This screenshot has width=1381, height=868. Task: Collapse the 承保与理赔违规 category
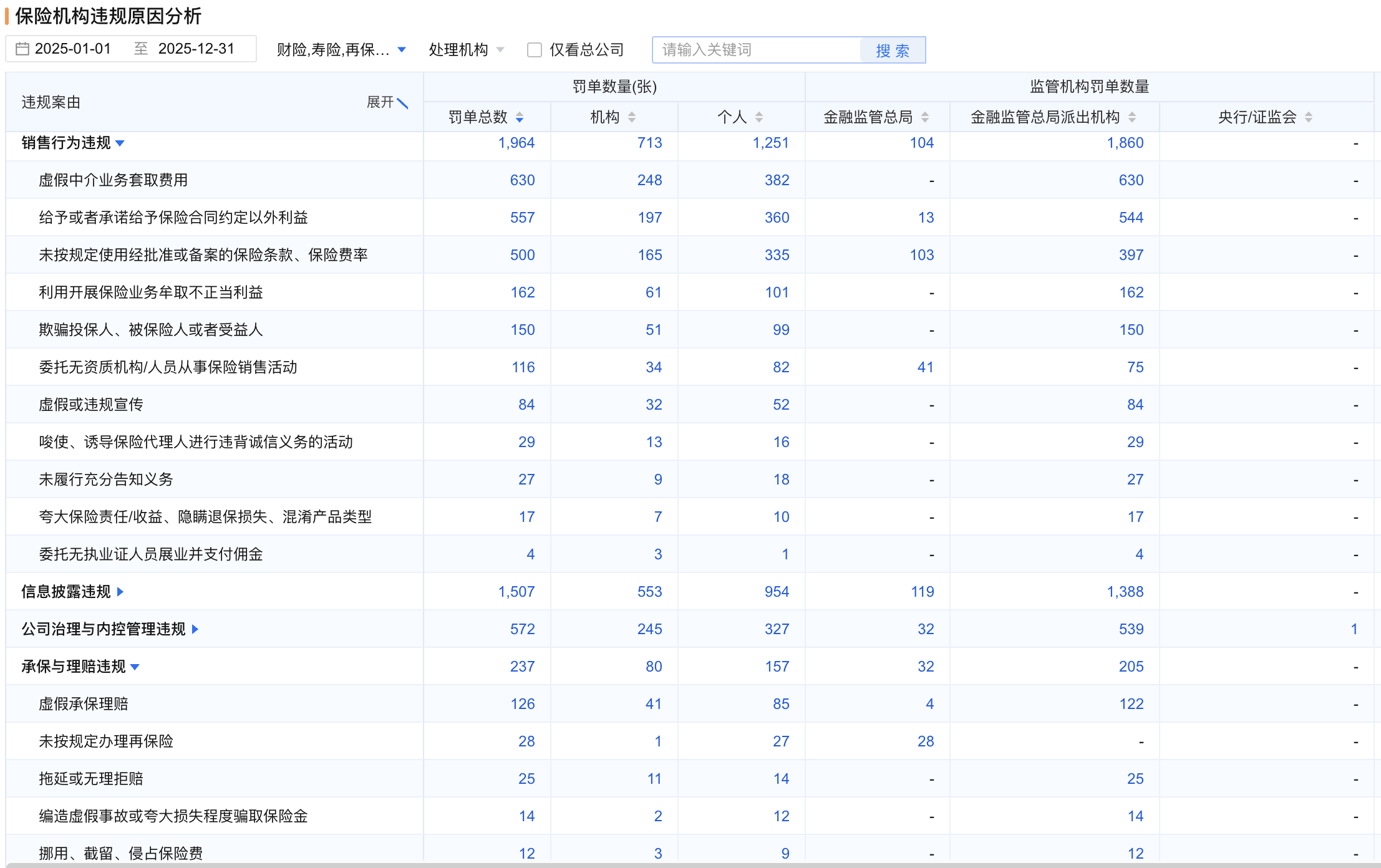[135, 667]
